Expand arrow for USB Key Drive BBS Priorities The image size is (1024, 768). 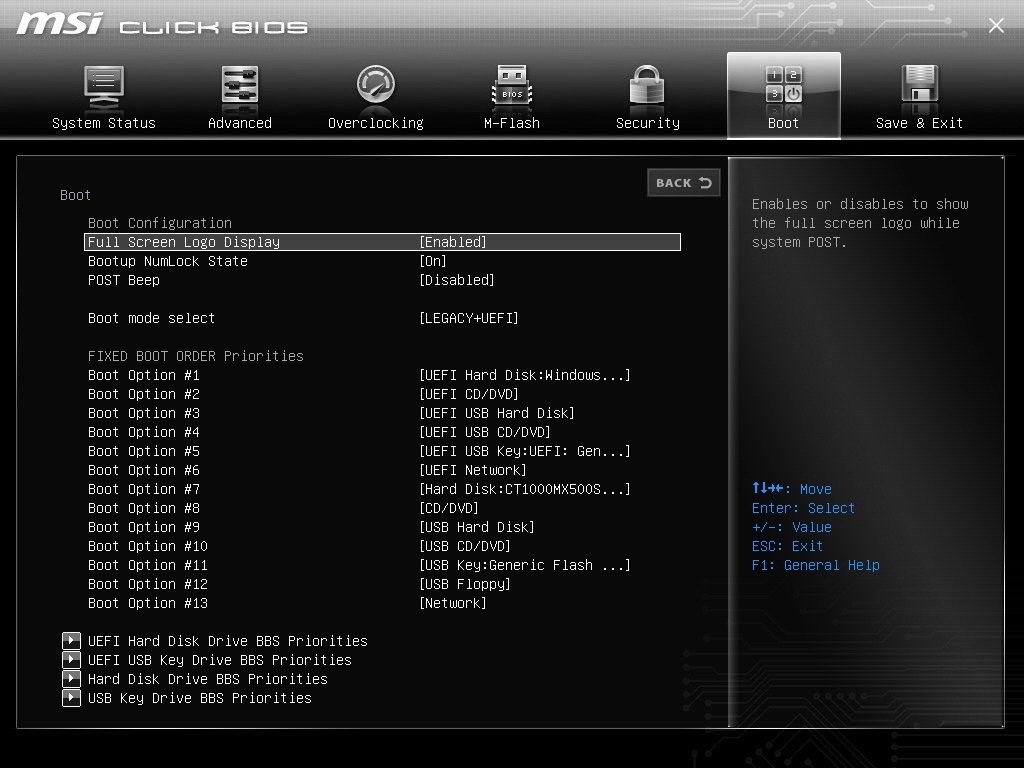click(71, 698)
